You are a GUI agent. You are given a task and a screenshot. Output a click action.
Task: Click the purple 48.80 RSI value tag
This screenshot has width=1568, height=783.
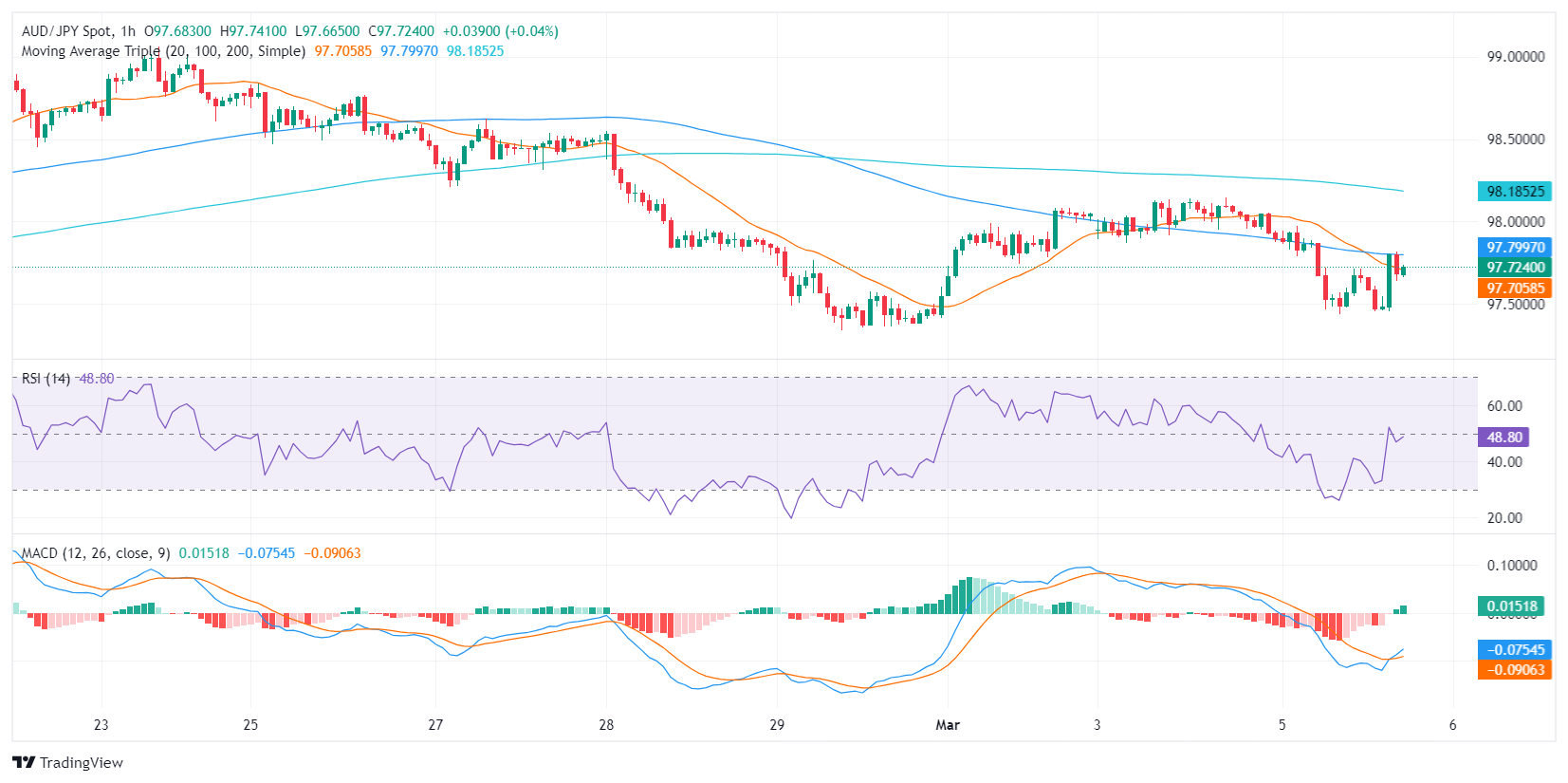pyautogui.click(x=1503, y=438)
